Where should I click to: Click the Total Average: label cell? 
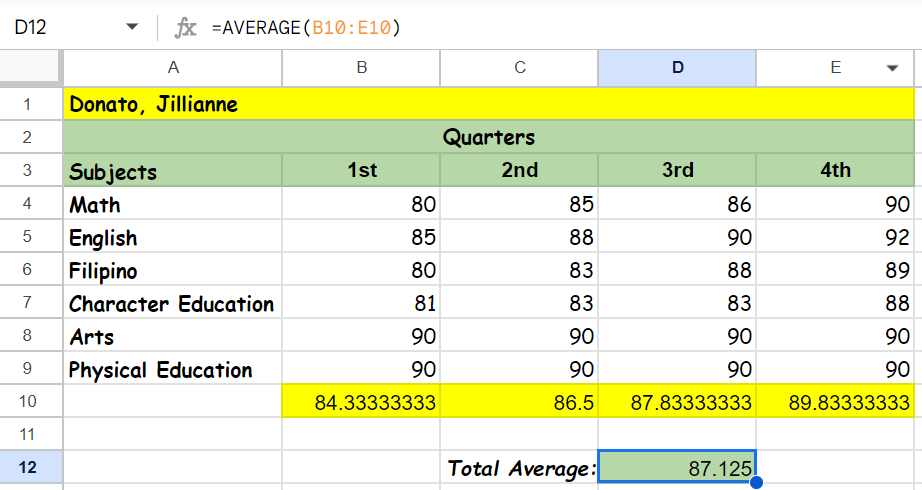pos(519,467)
